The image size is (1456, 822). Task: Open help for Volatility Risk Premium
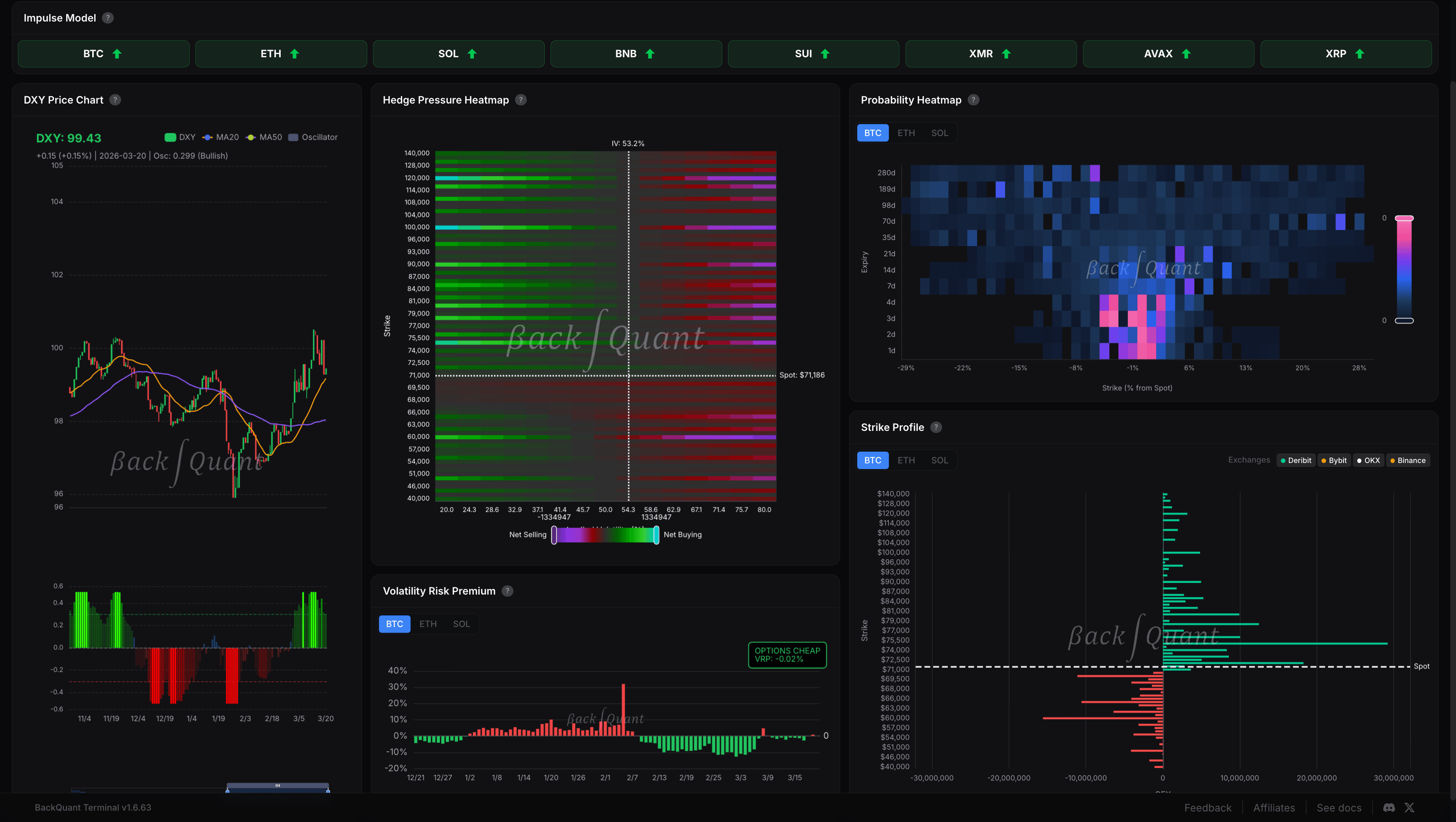point(507,591)
